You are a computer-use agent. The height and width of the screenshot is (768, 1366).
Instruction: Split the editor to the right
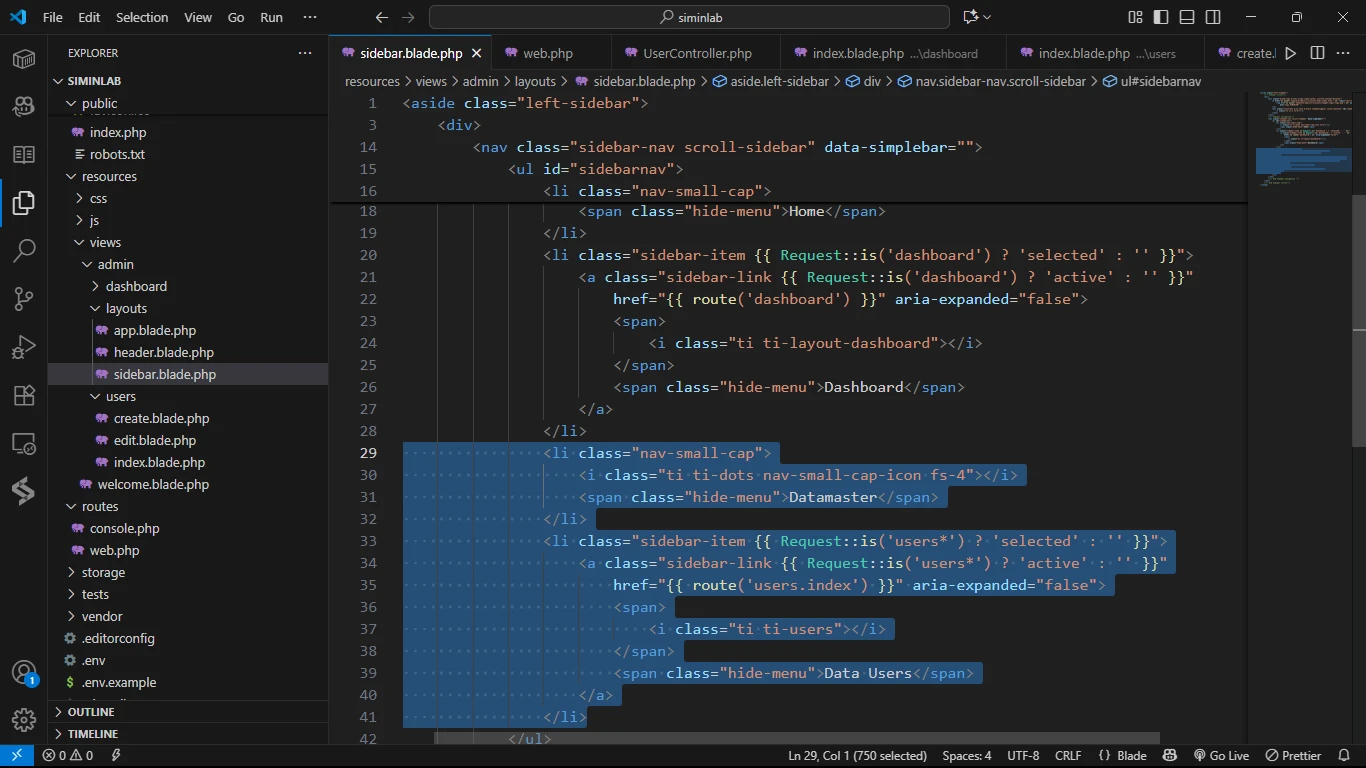(1317, 53)
